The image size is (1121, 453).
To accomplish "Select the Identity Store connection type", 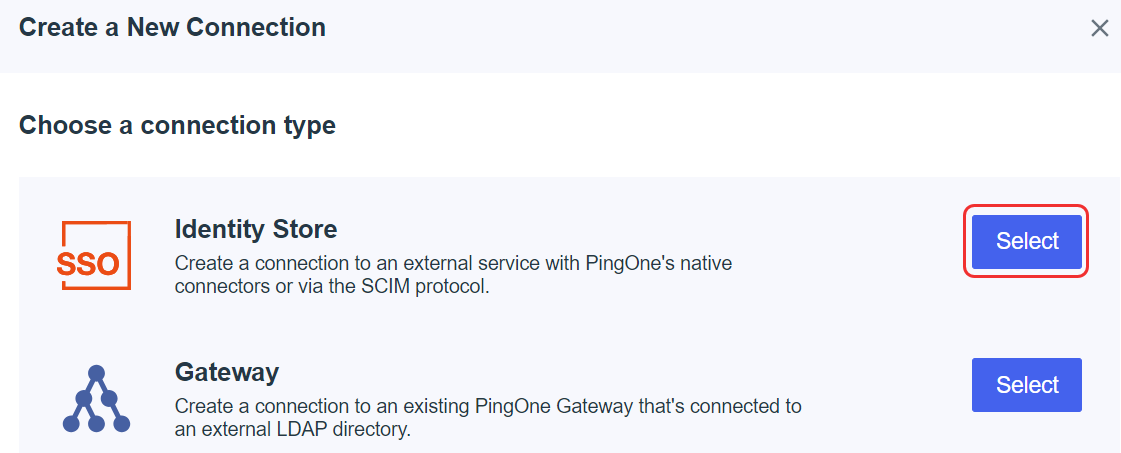I will point(1027,242).
